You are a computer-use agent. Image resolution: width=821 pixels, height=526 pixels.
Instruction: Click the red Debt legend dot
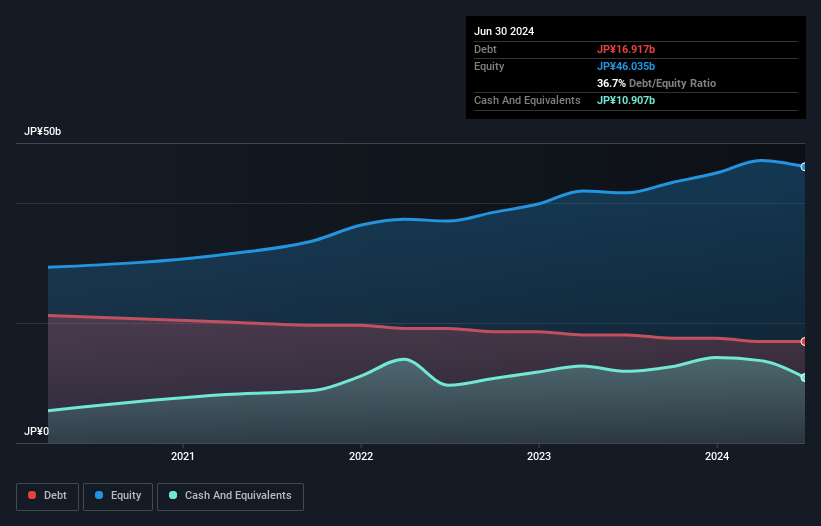click(x=32, y=495)
